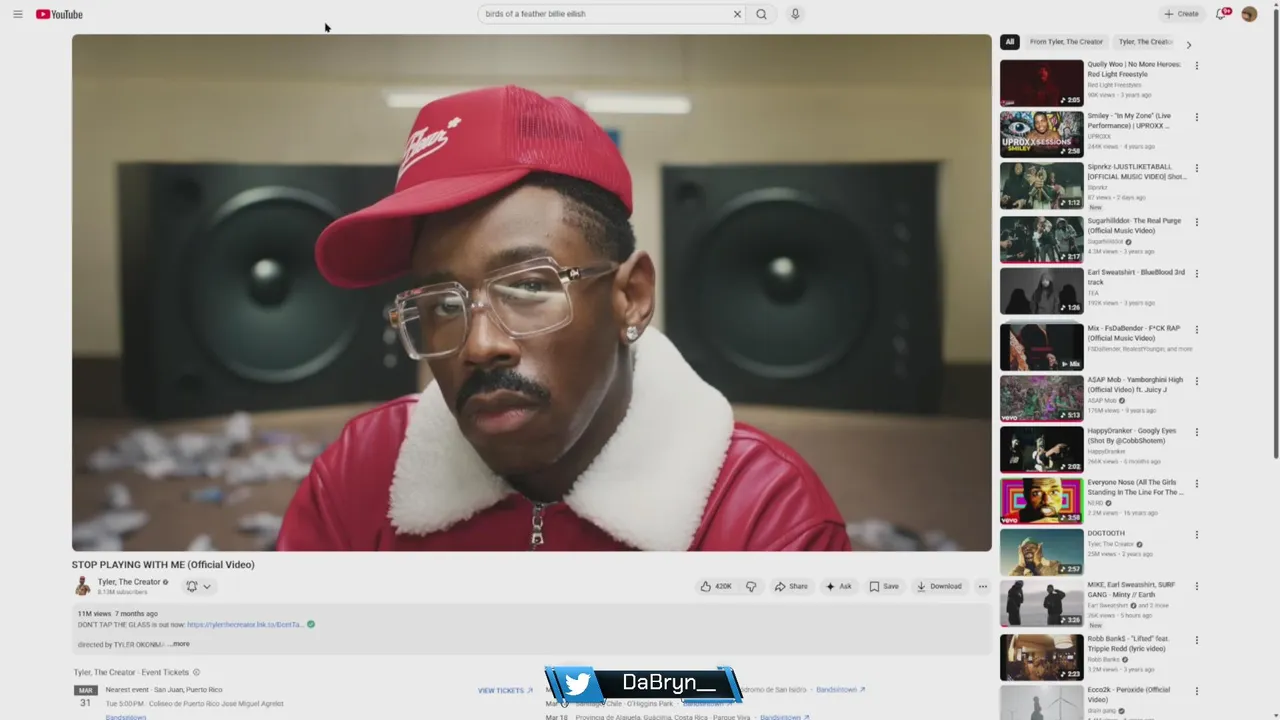Click Nearest event San Juan, Puerto Rico

[164, 690]
